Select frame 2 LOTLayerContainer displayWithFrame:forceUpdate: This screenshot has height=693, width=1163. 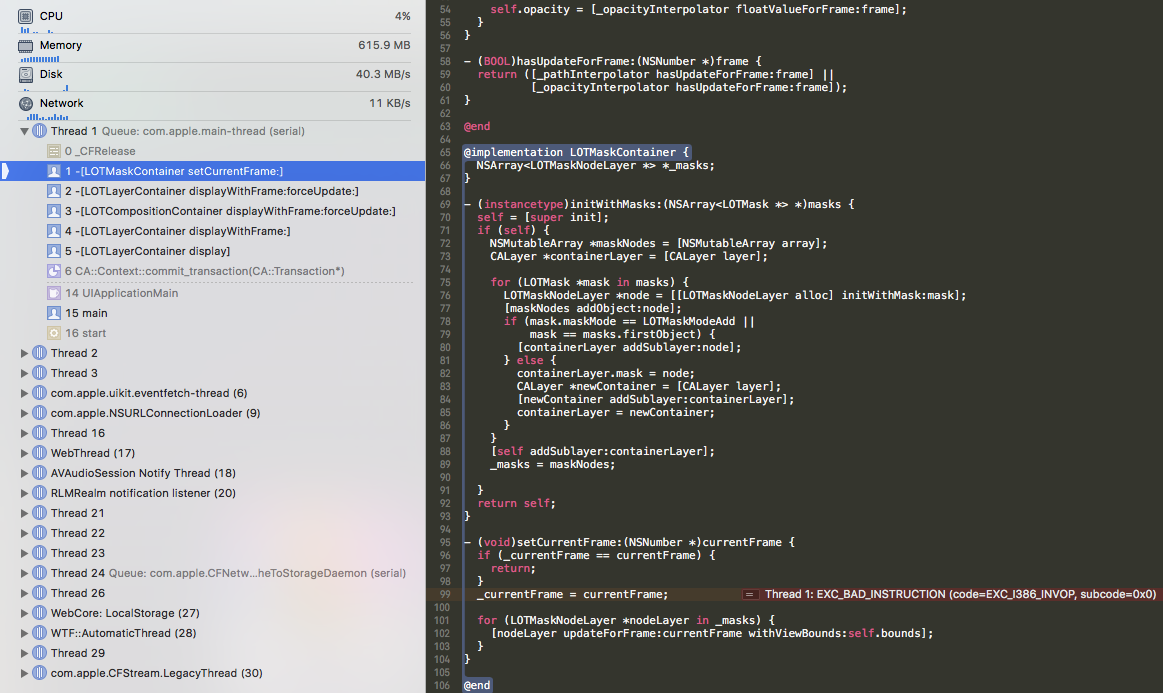coord(213,191)
